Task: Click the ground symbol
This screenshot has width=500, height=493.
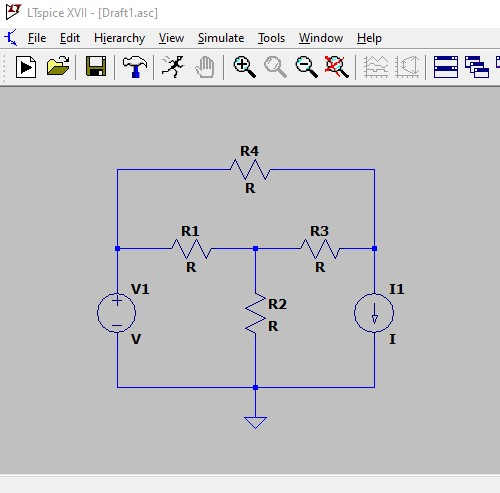Action: click(x=255, y=422)
